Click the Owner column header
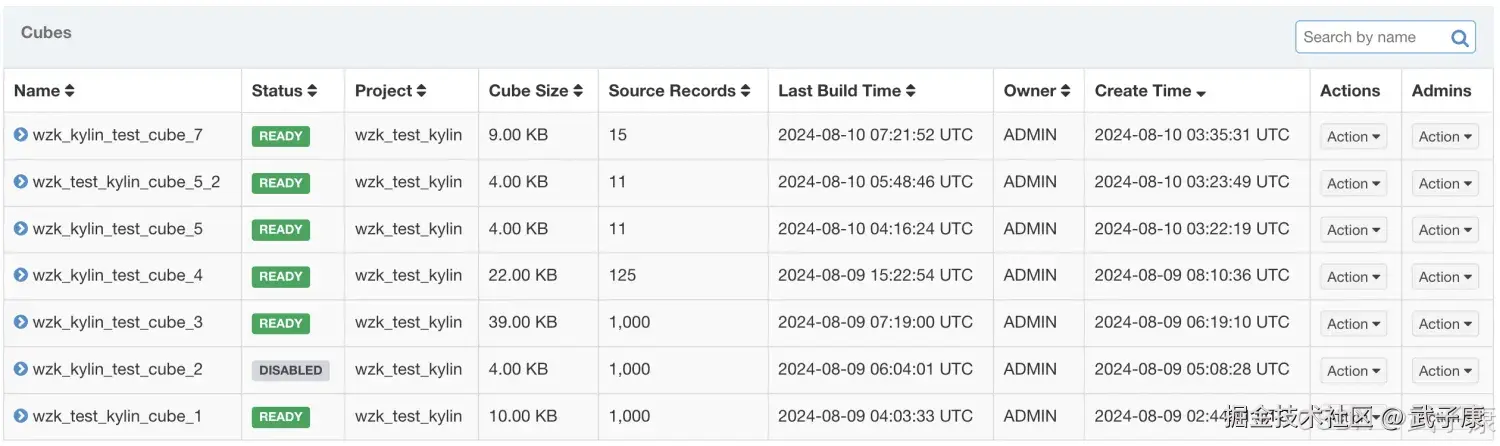 point(1030,91)
